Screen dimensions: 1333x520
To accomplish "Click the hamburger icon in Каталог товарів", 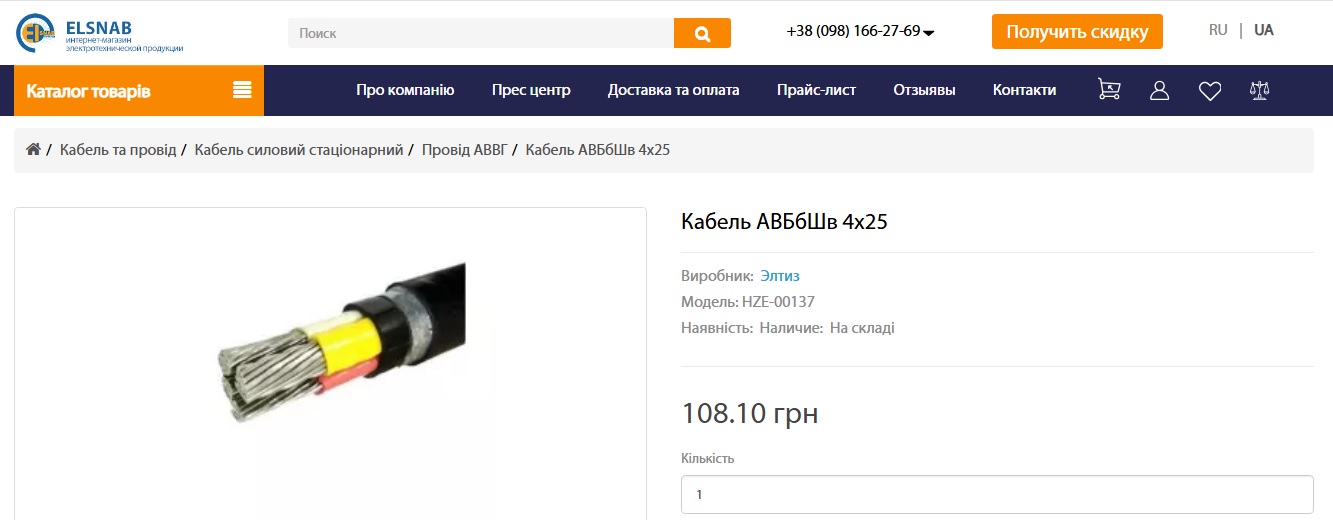I will click(241, 90).
